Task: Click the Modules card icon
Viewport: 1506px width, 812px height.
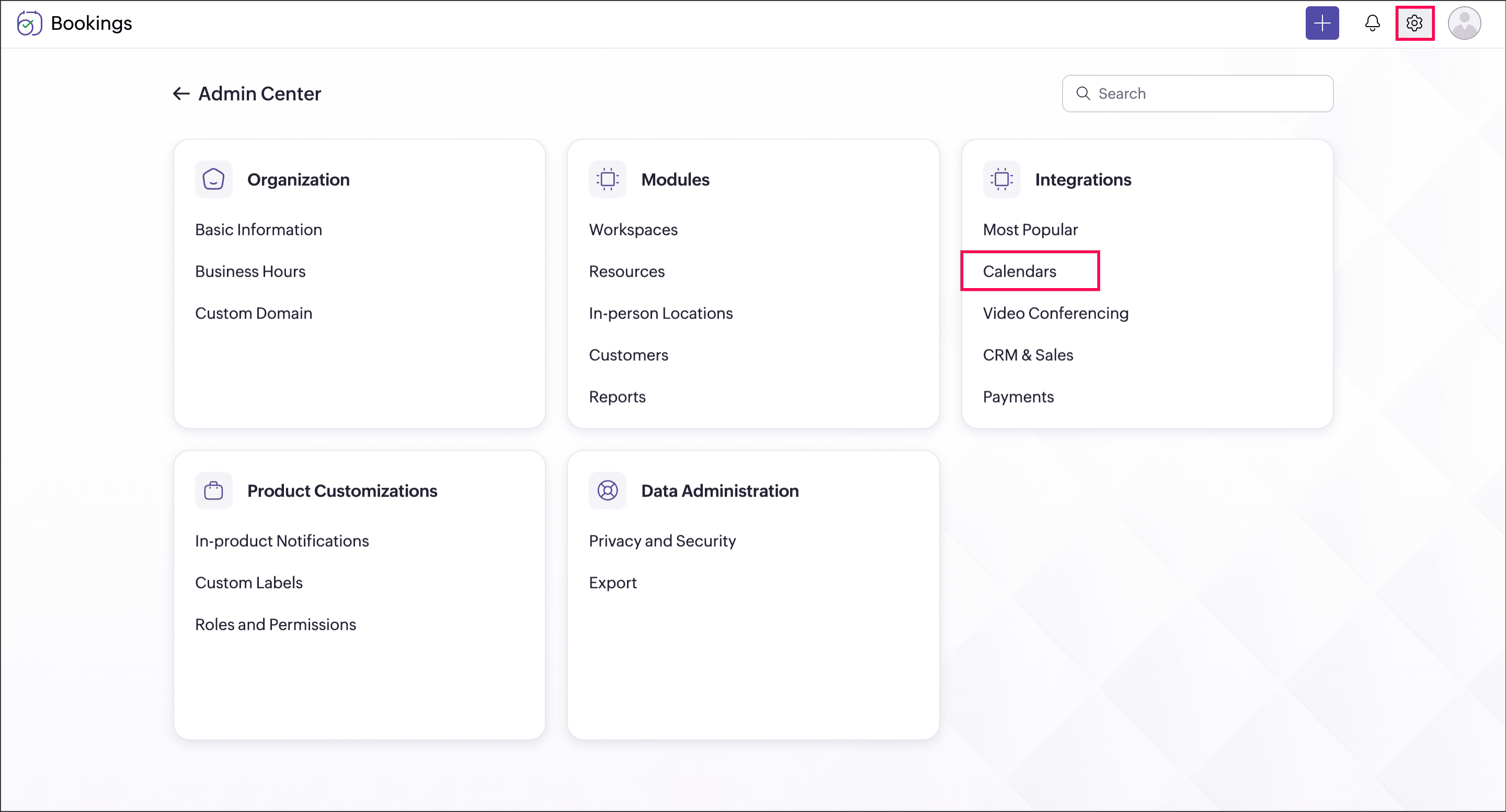Action: click(x=608, y=179)
